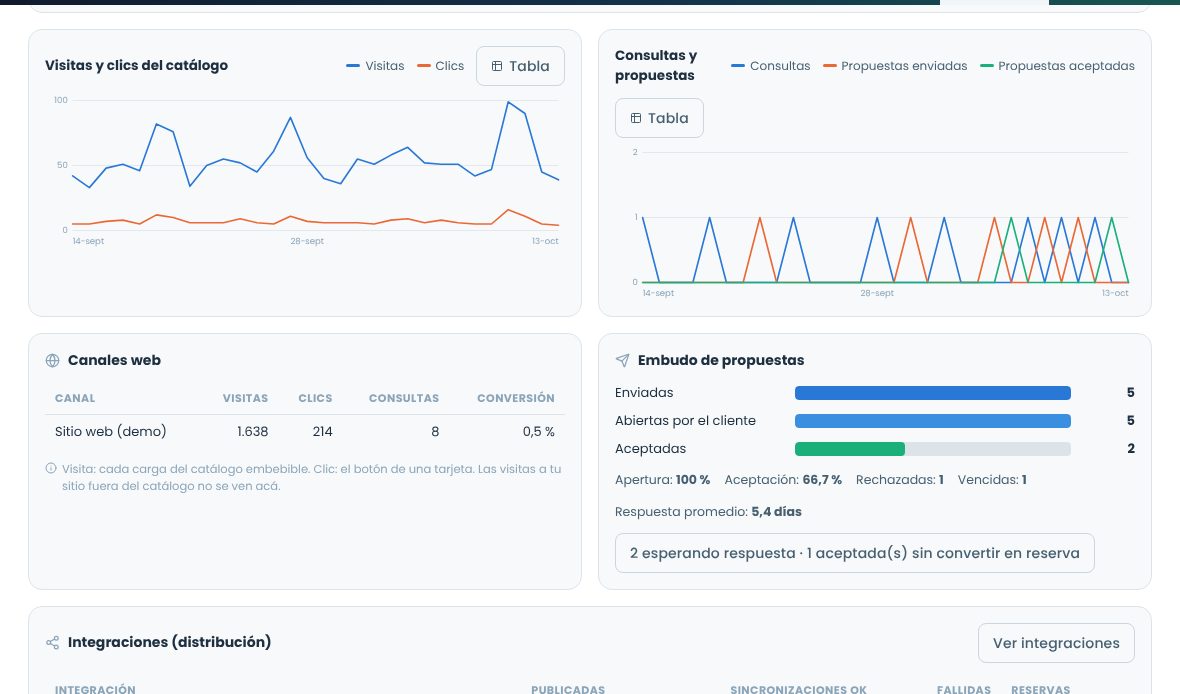Click Rechazadas: 1 statistic
Viewport: 1180px width, 694px height.
point(899,479)
